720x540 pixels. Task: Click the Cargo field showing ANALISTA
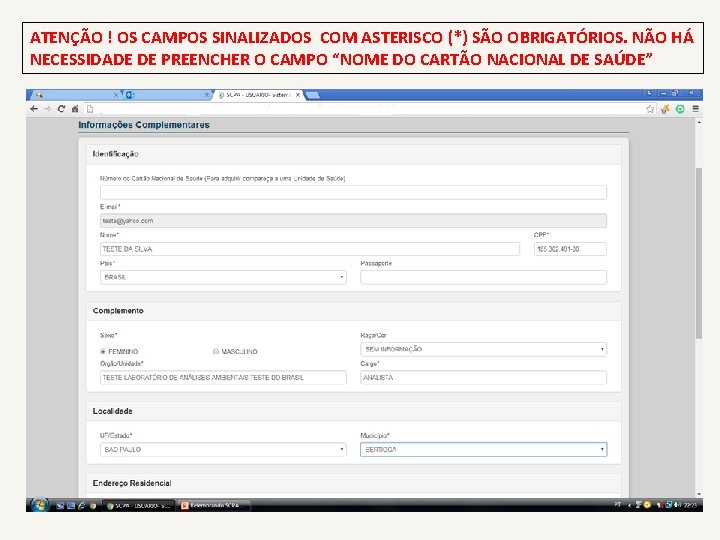pyautogui.click(x=484, y=377)
